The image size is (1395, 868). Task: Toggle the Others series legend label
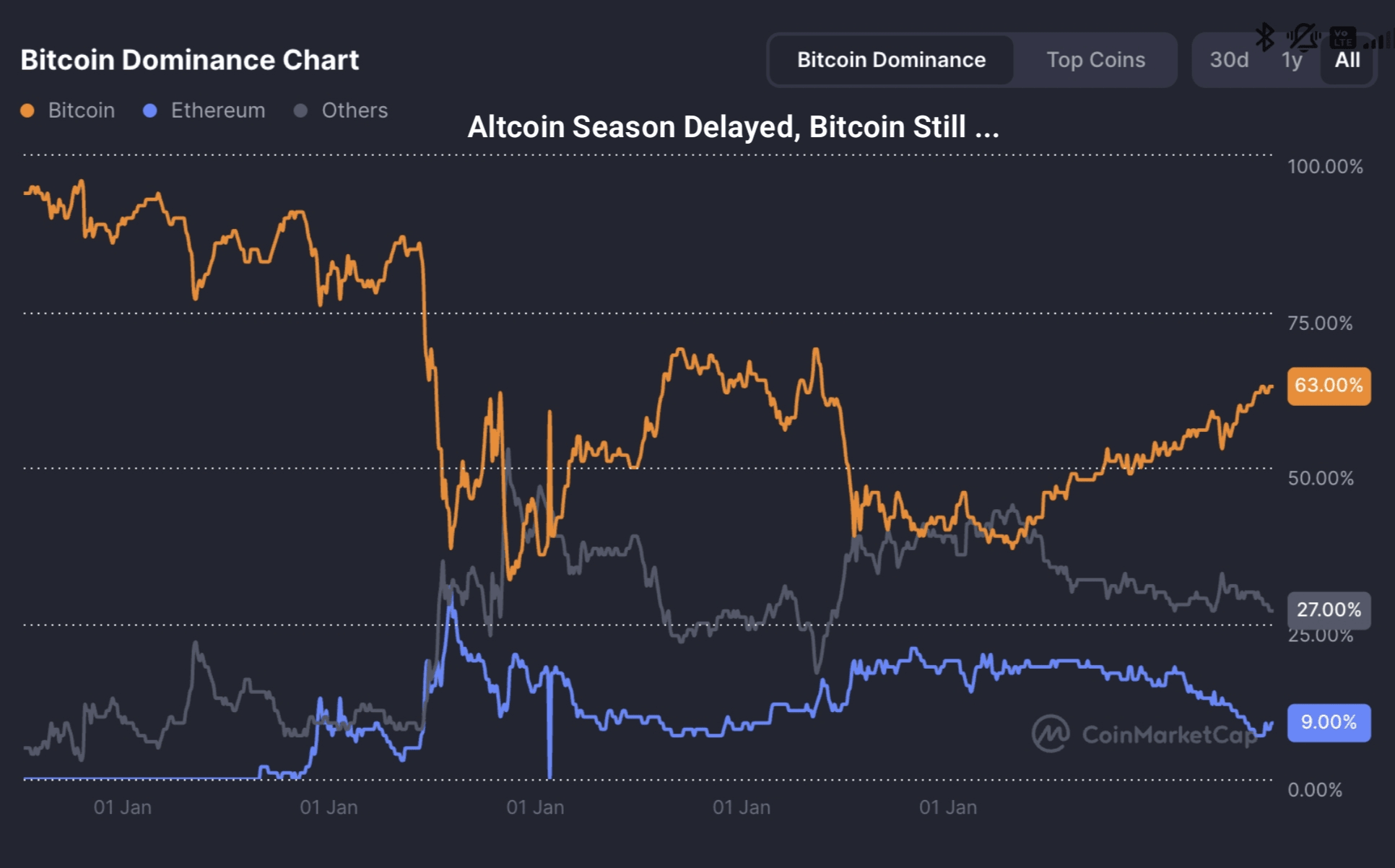point(355,110)
